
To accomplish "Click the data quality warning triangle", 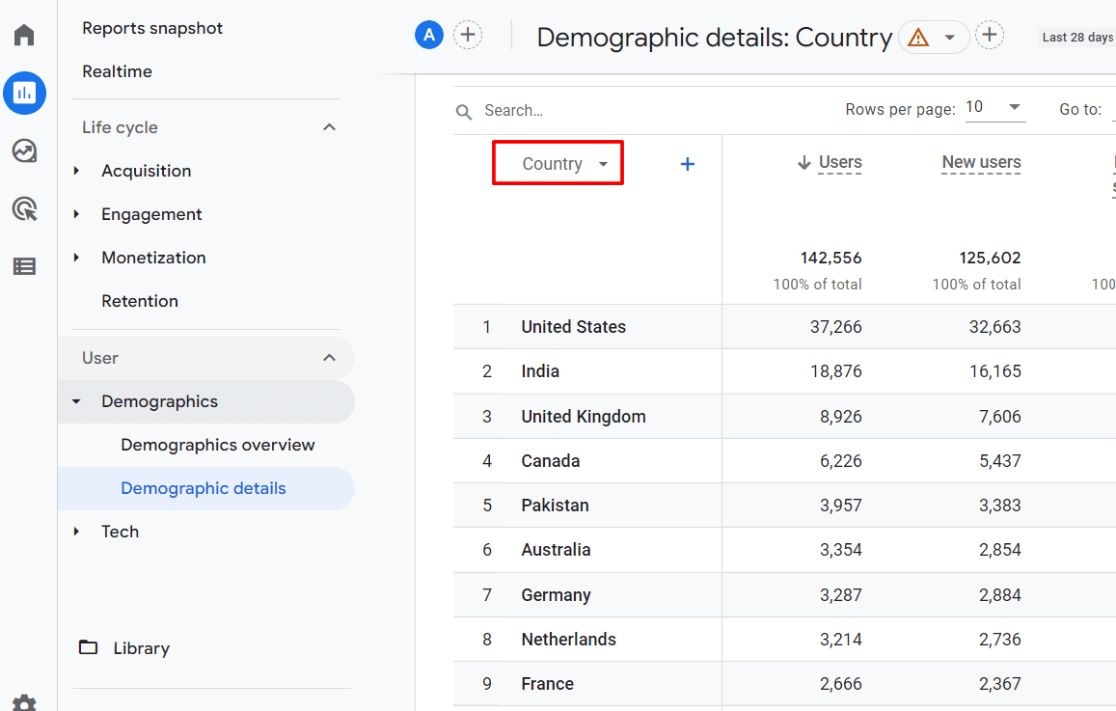I will (919, 37).
